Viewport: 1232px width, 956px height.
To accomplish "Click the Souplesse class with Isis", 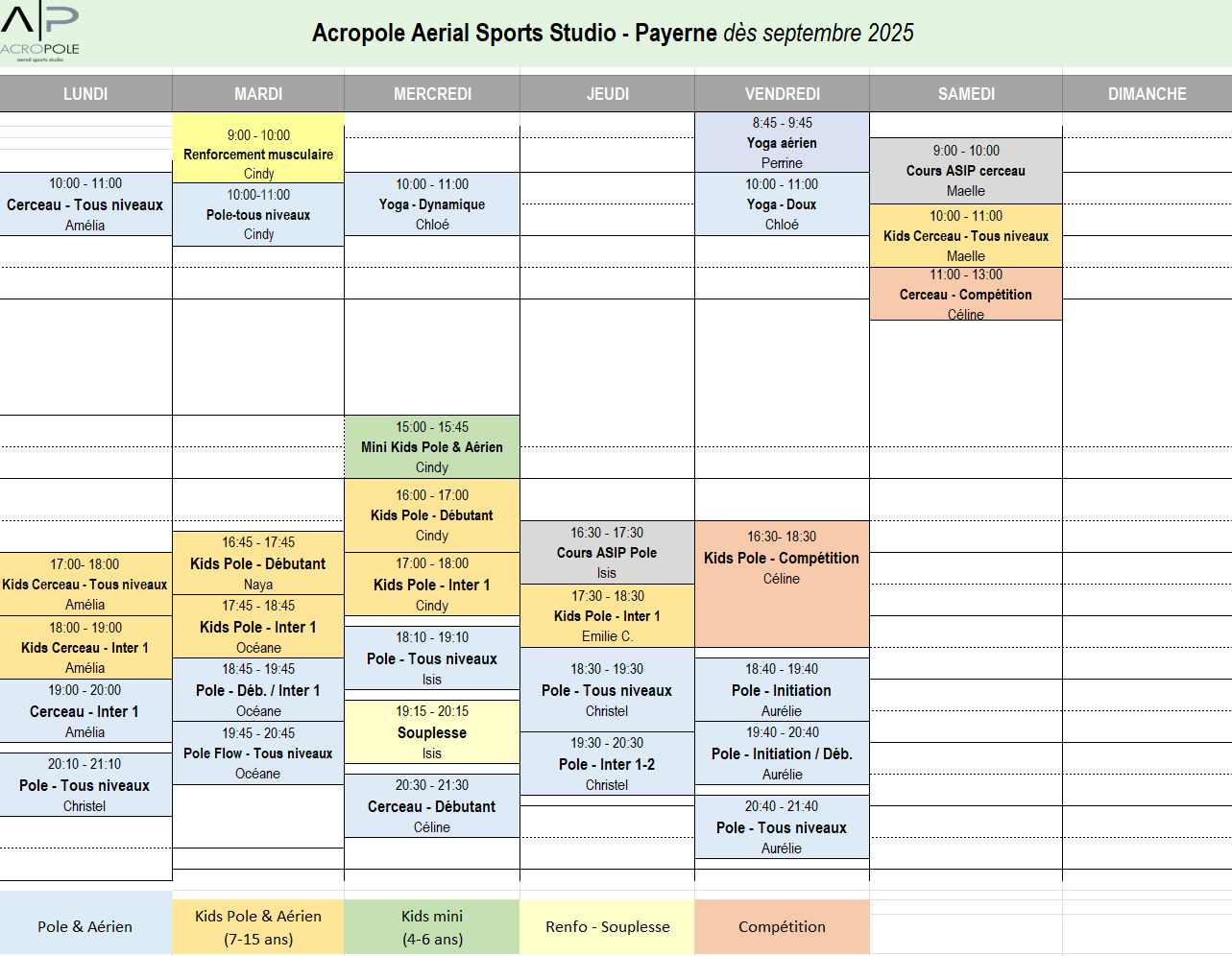I will (x=432, y=732).
